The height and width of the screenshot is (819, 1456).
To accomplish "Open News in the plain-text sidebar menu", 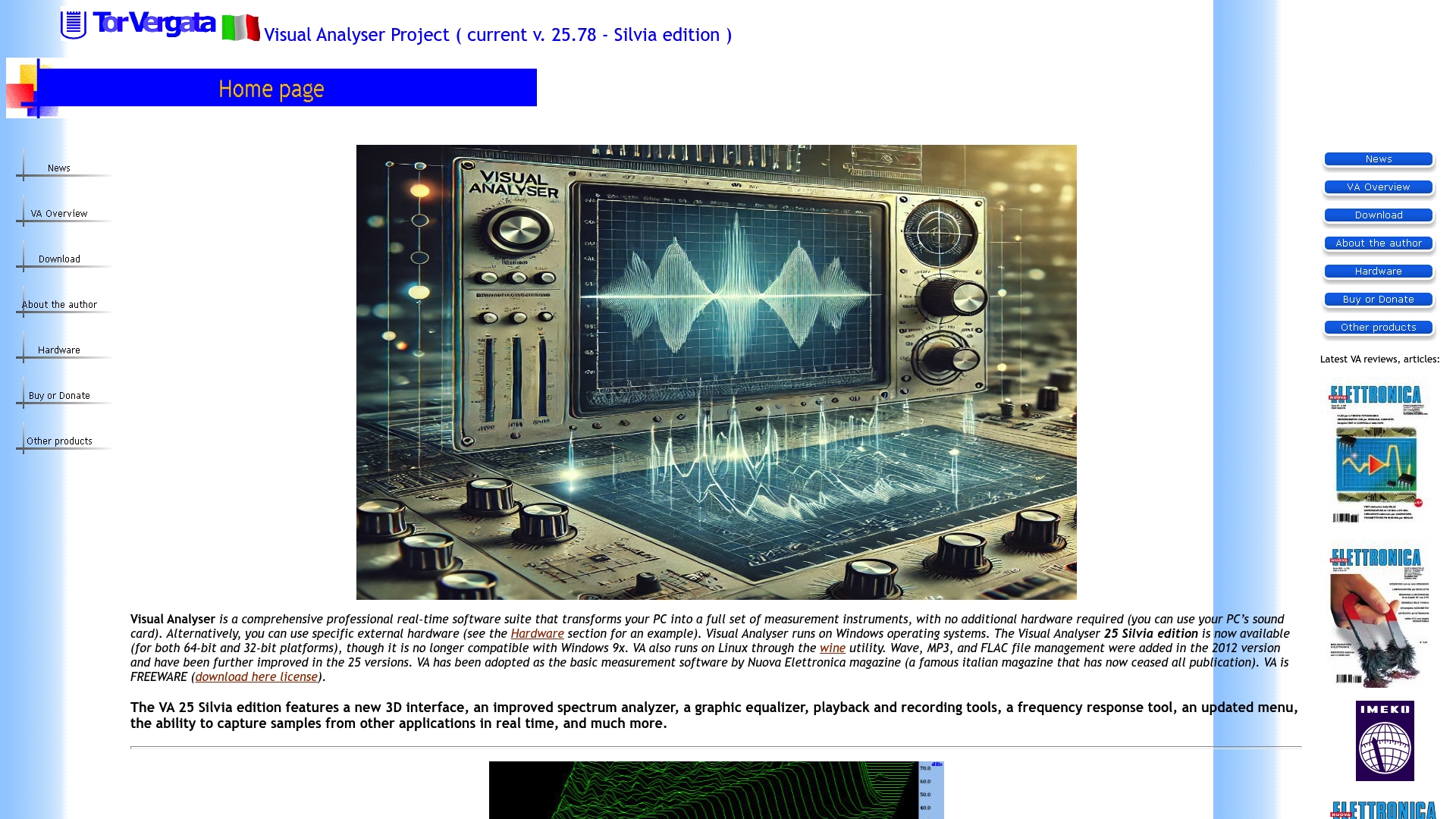I will (59, 168).
